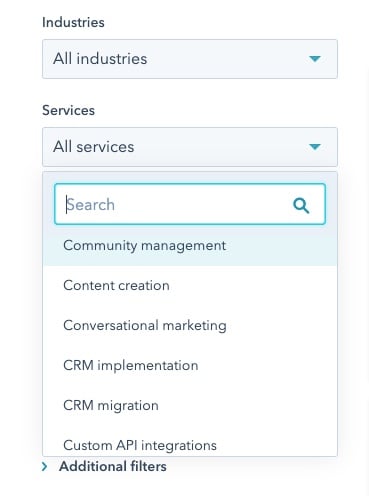Select Content creation option
Screen dimensions: 369x496
[190, 286]
